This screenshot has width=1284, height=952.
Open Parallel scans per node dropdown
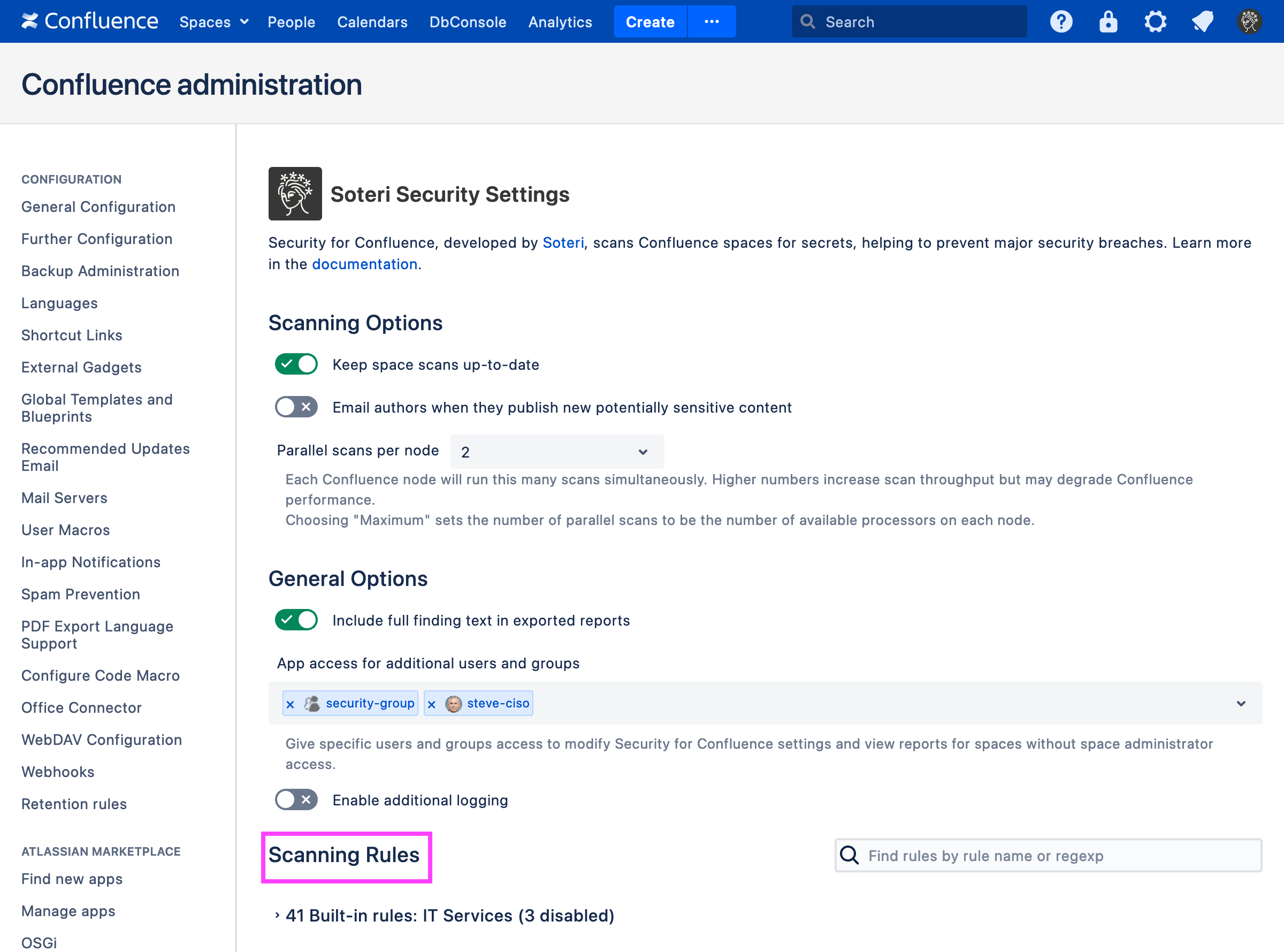[556, 452]
